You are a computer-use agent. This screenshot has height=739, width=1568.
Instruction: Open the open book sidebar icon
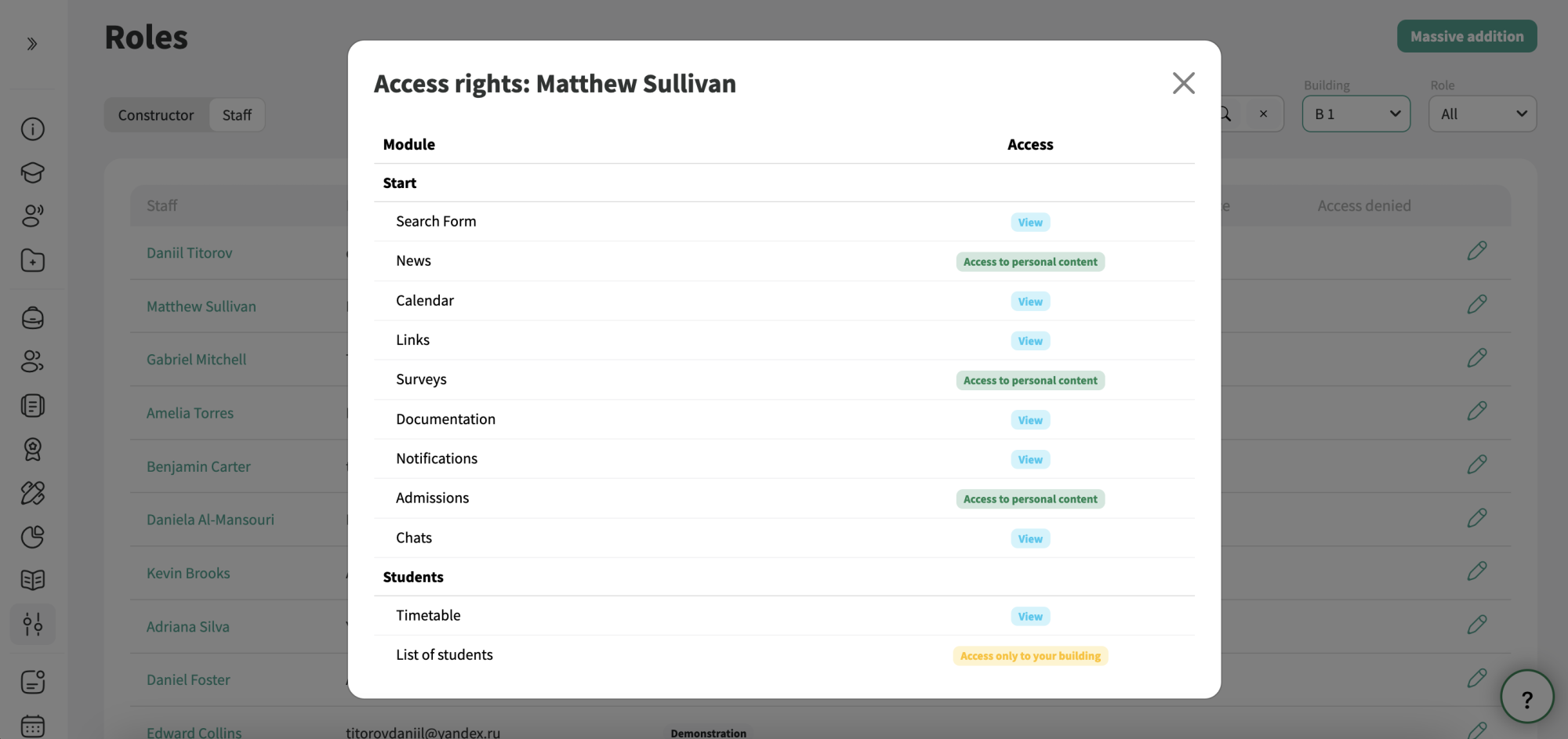coord(33,580)
